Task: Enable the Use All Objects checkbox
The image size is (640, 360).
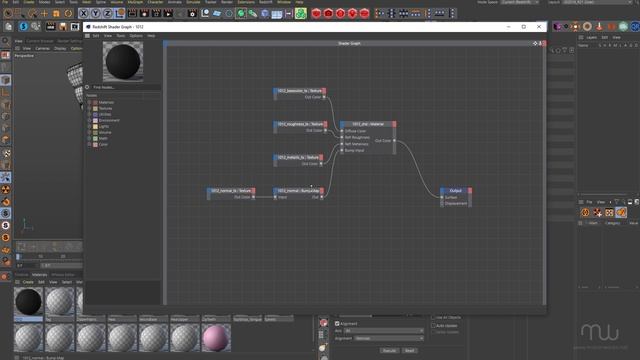Action: [433, 318]
